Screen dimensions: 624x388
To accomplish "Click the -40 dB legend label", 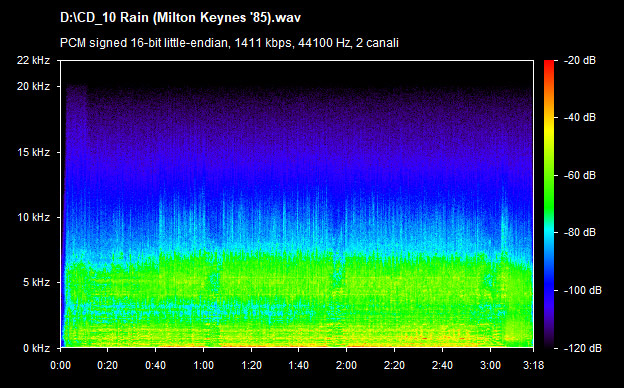I will point(580,117).
